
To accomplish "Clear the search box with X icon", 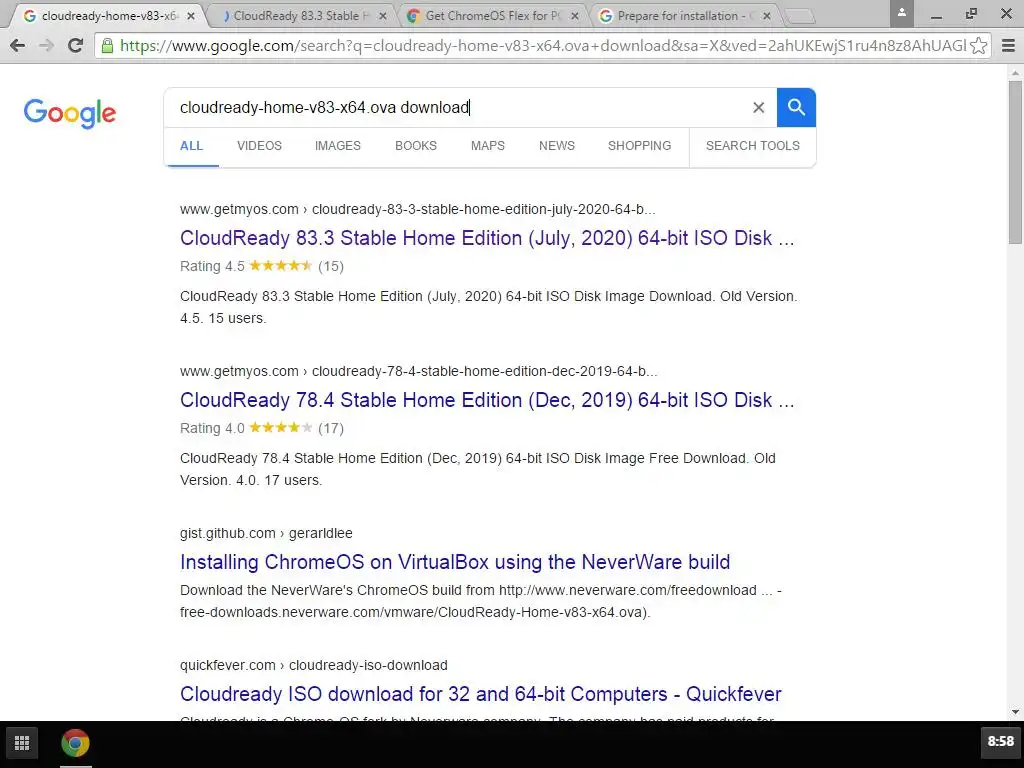I will click(x=758, y=107).
